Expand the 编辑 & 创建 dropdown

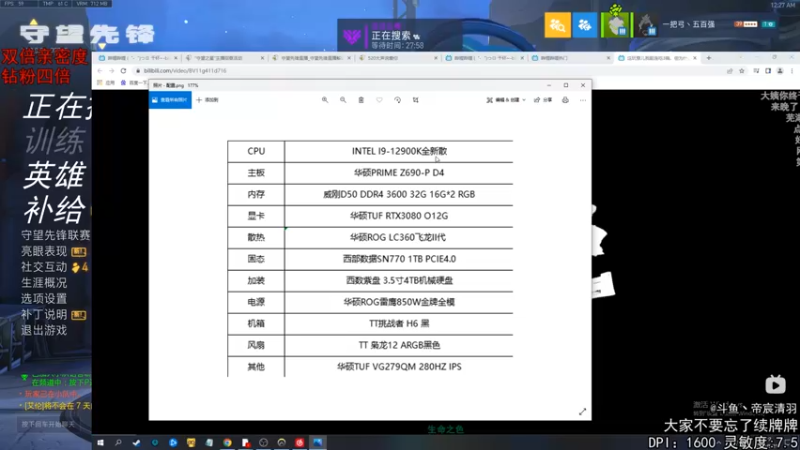pyautogui.click(x=506, y=100)
